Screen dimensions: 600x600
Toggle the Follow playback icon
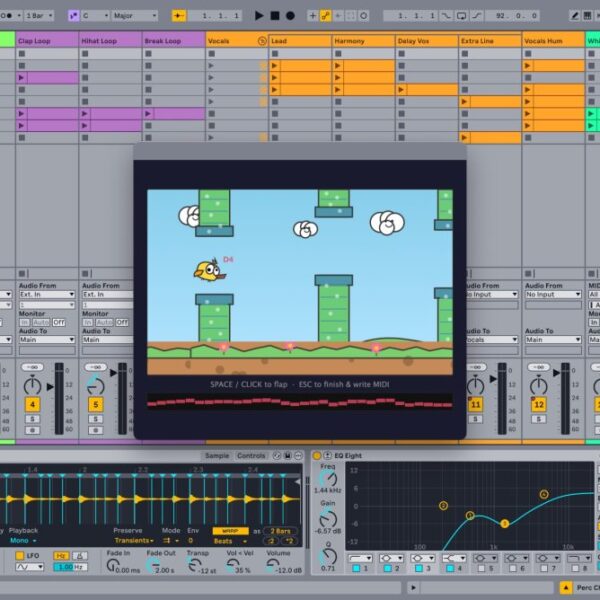pyautogui.click(x=178, y=16)
